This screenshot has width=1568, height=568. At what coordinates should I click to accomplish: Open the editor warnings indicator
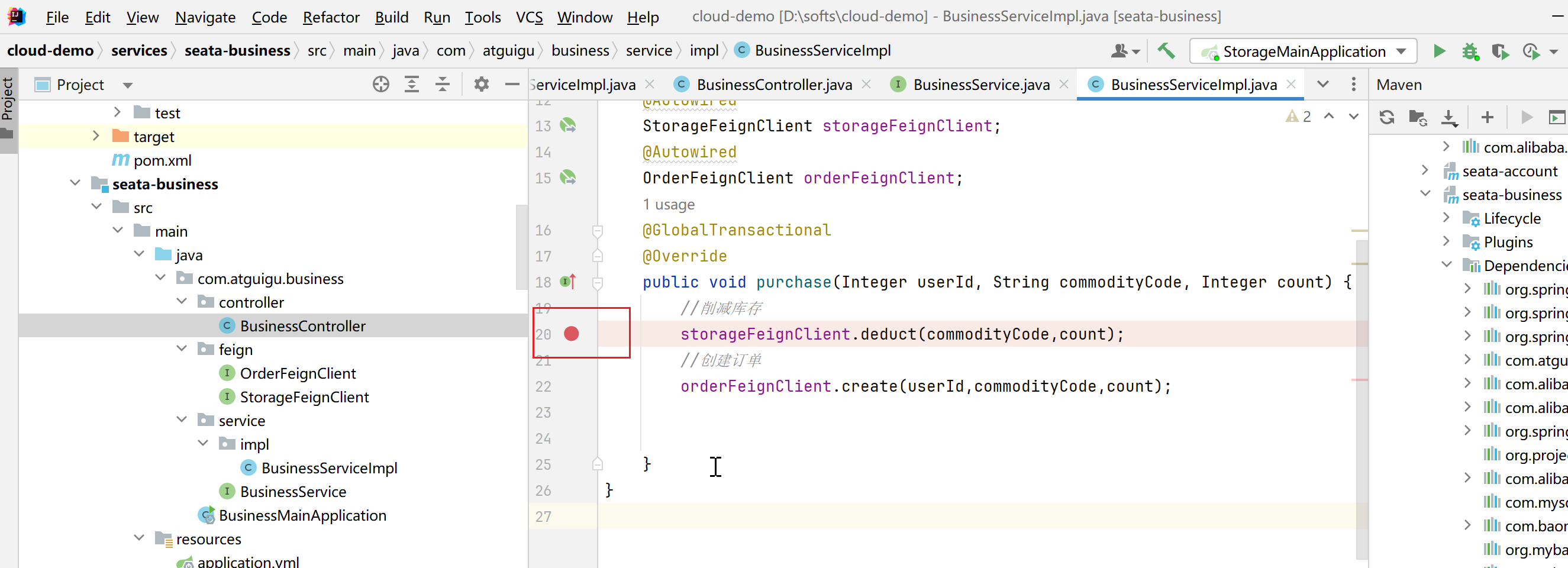(x=1298, y=117)
